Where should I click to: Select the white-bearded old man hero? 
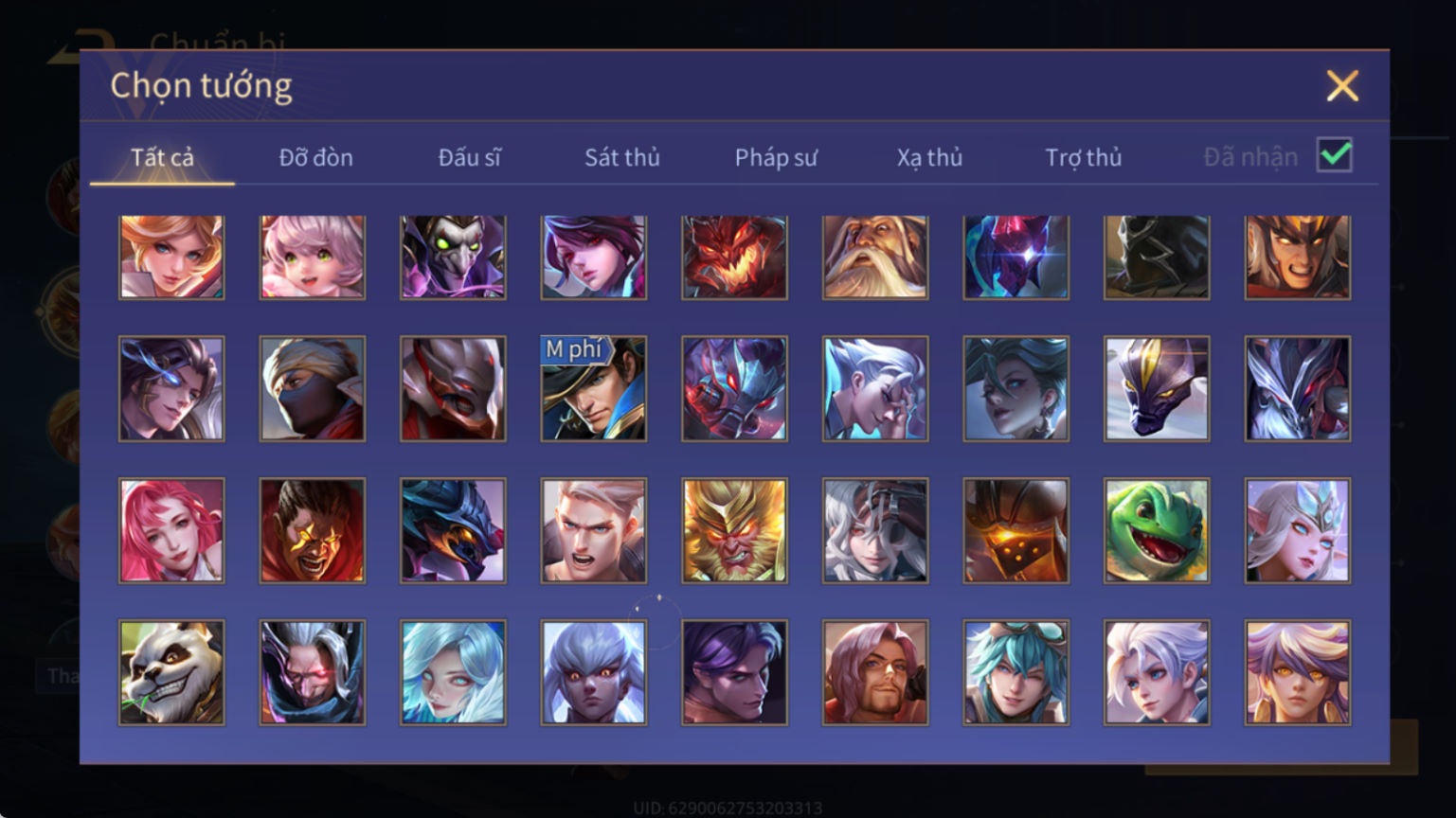pyautogui.click(x=875, y=258)
